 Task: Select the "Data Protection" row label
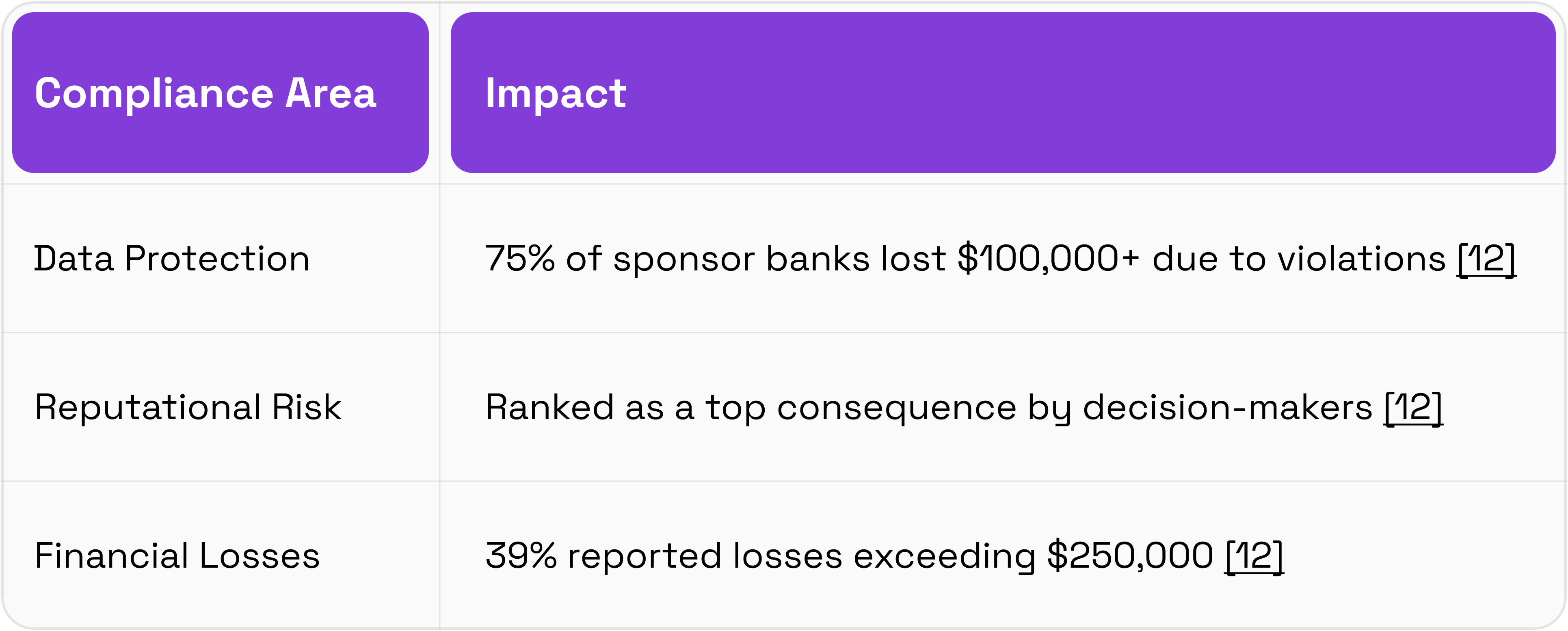tap(172, 259)
